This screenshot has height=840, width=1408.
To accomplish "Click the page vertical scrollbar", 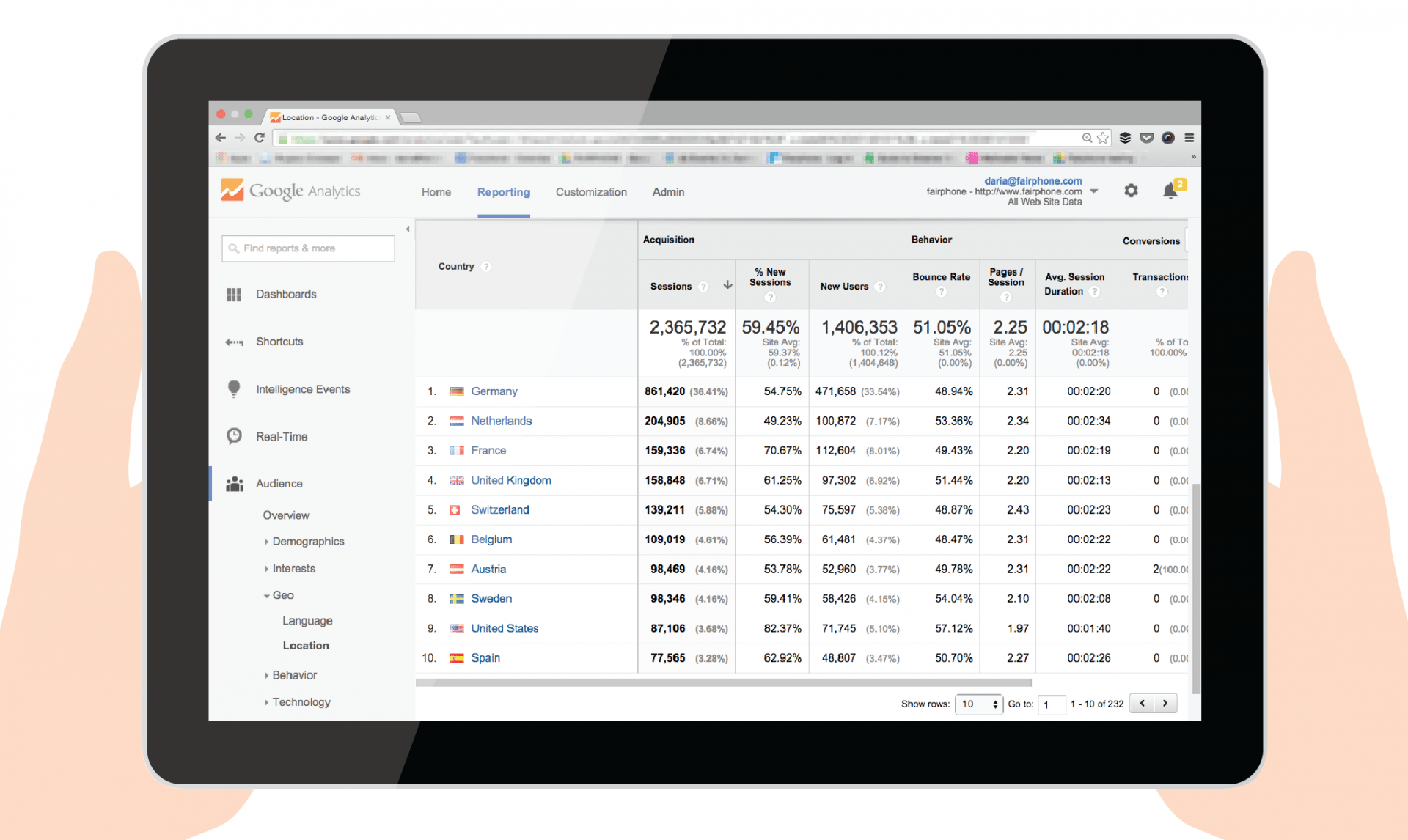I will pos(1196,589).
